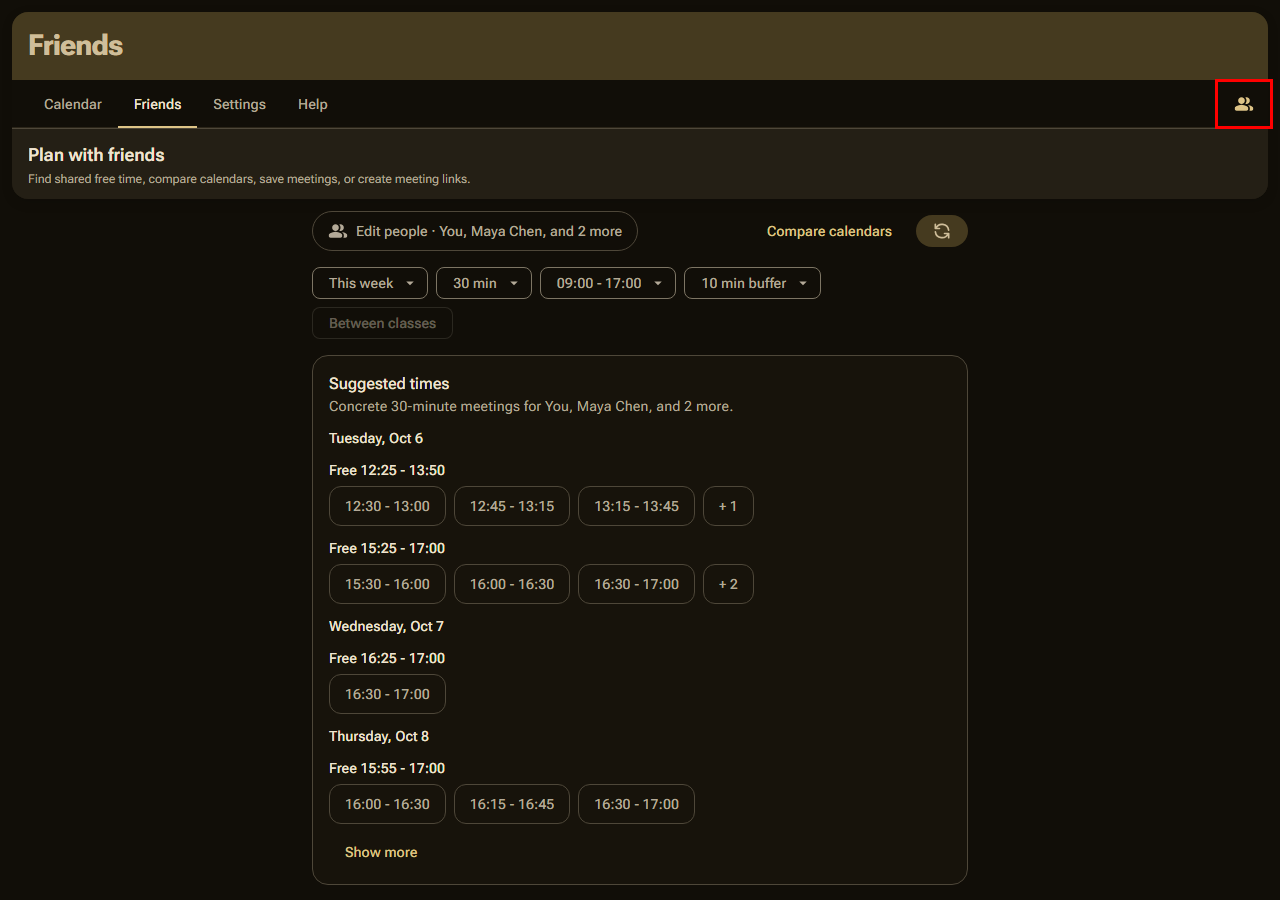Select Wednesday's 16:30 - 17:00 slot

point(387,694)
